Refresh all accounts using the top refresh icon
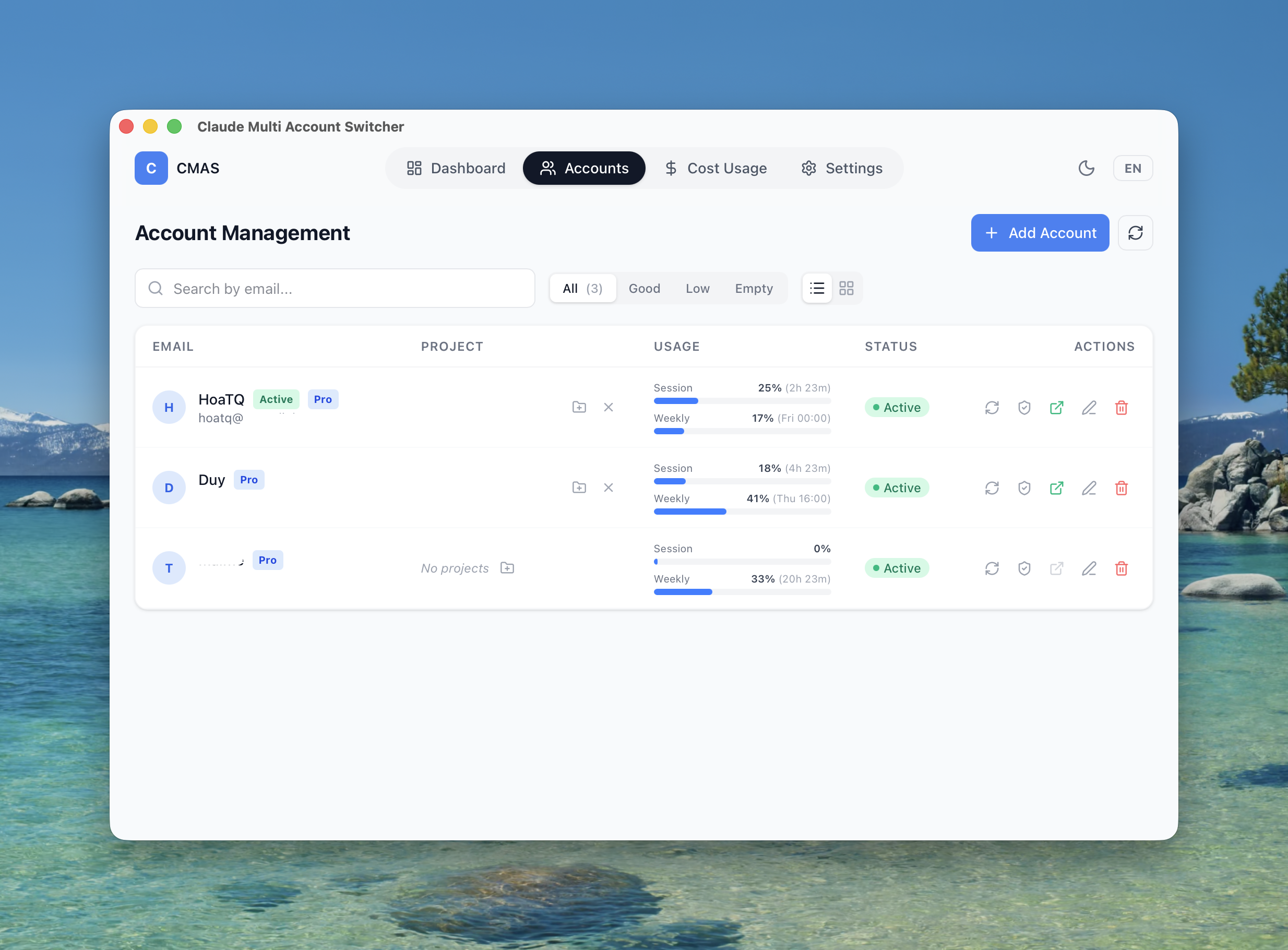Screen dimensions: 1288x950 pyautogui.click(x=1135, y=233)
